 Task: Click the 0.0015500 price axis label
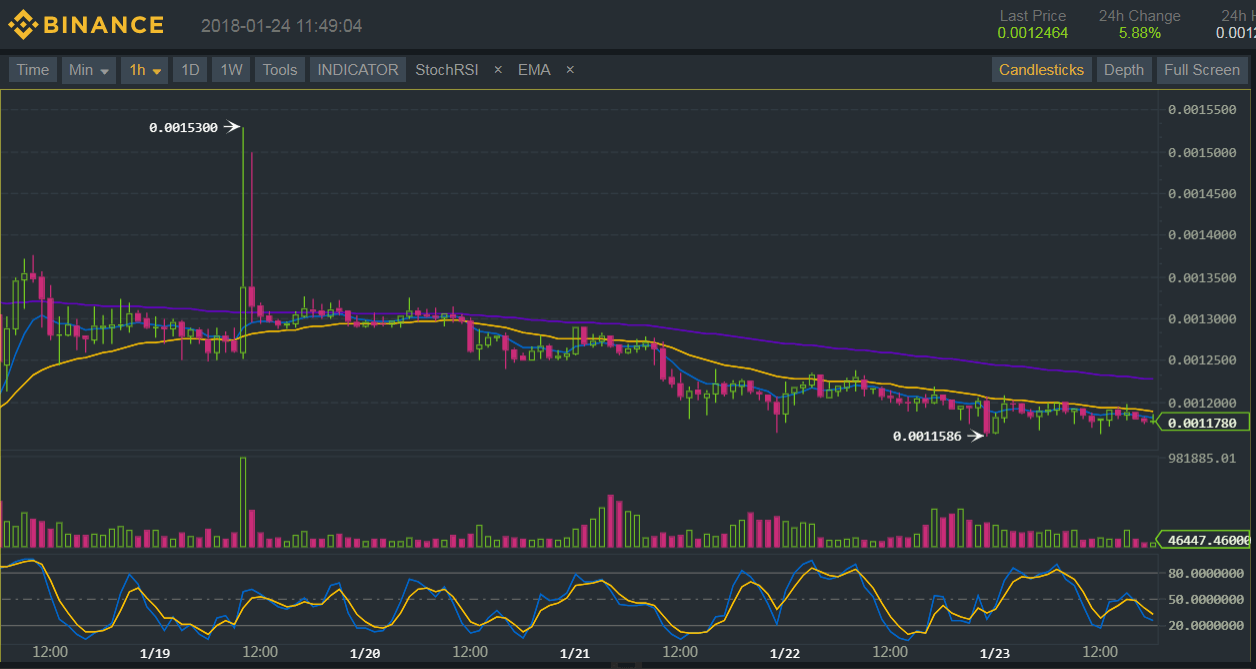click(x=1203, y=109)
